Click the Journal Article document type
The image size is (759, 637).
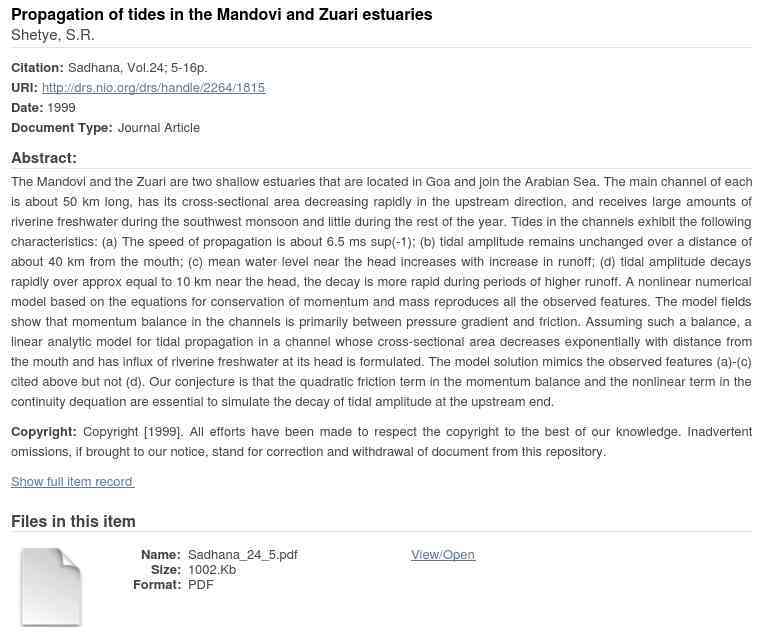click(159, 128)
